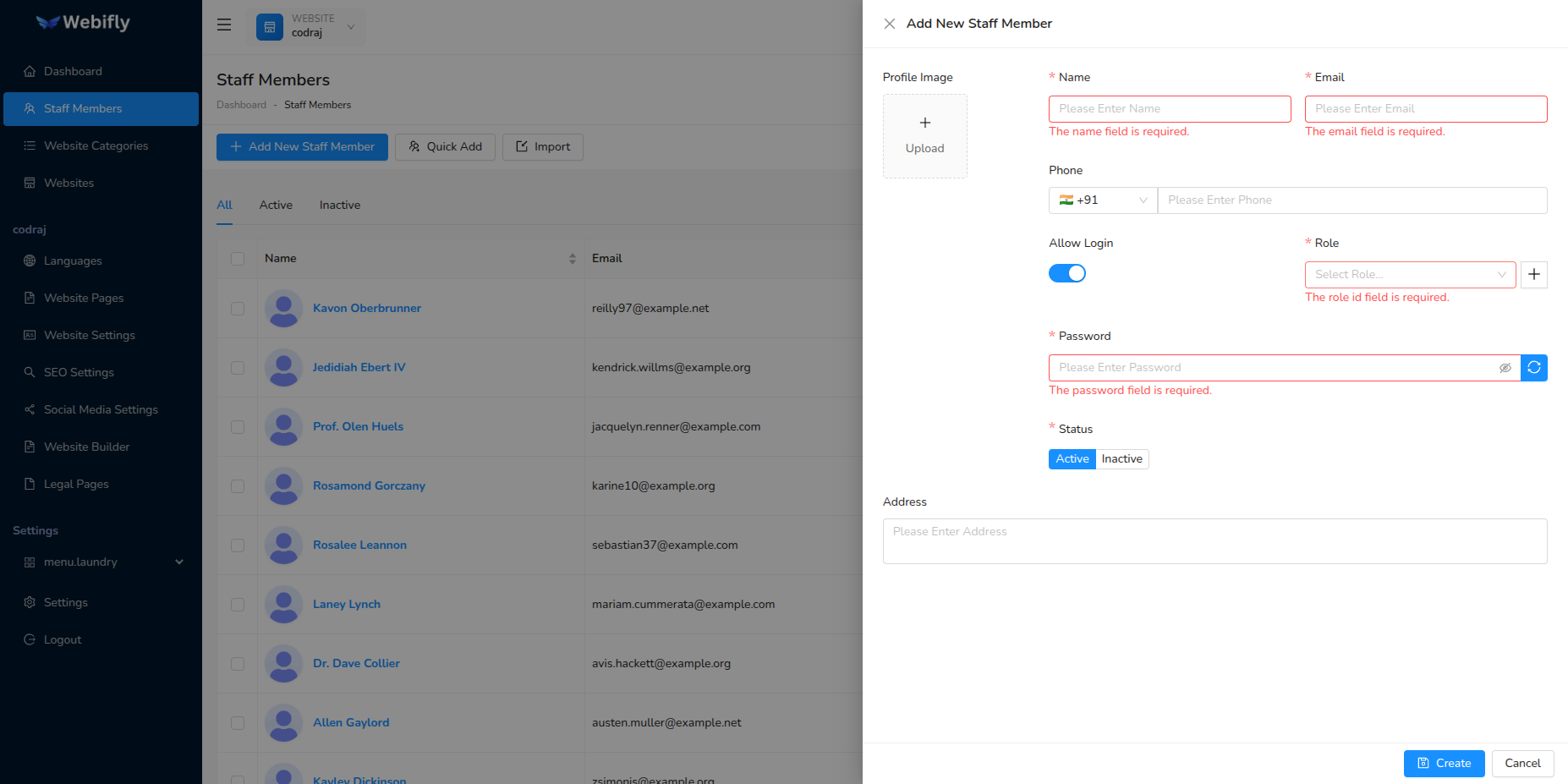The height and width of the screenshot is (784, 1568).
Task: Close the Add New Staff Member drawer
Action: coord(890,24)
